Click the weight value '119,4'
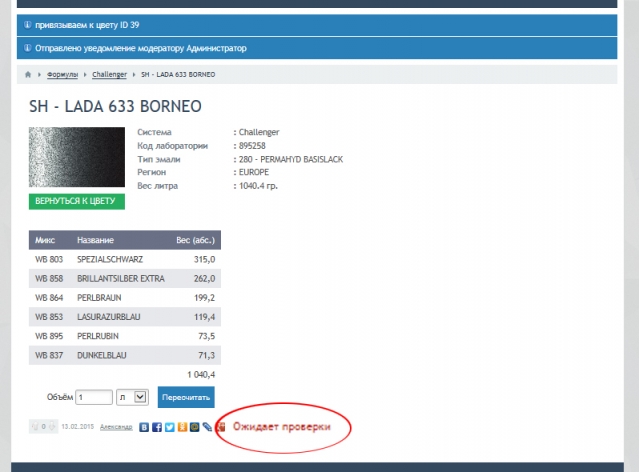The image size is (639, 472). 205,317
